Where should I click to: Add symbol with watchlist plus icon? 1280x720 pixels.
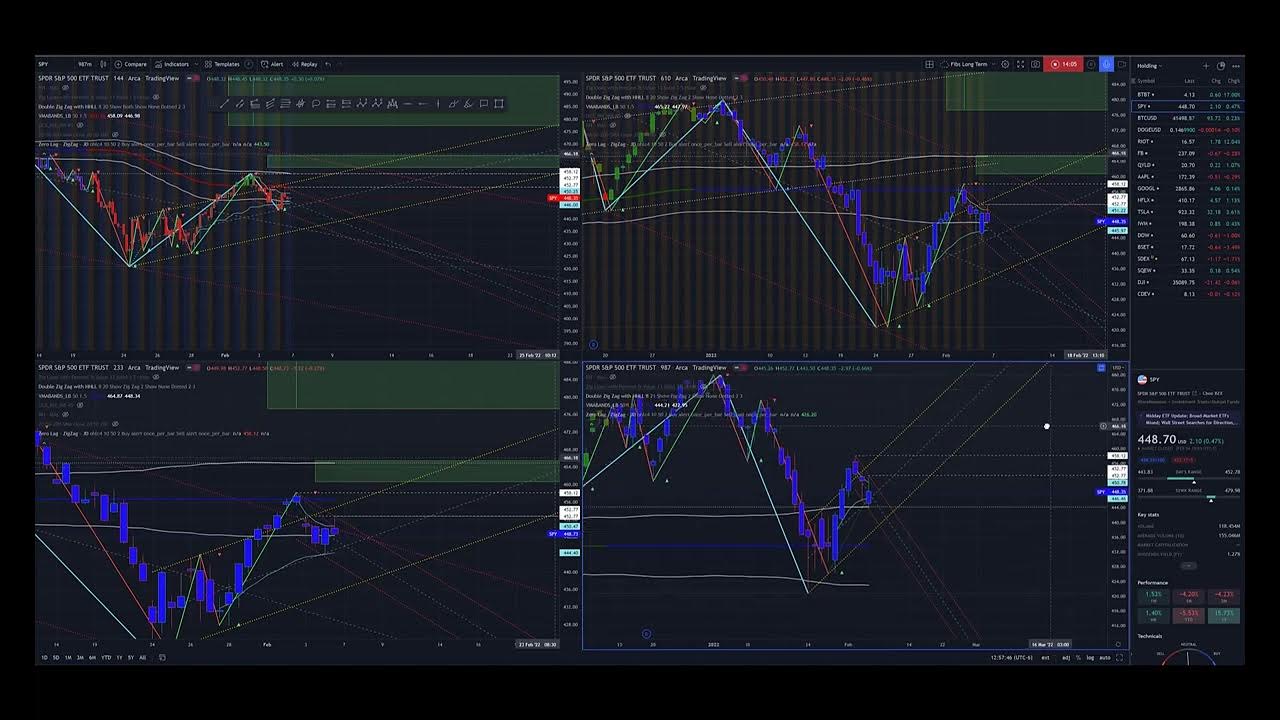(x=1206, y=65)
